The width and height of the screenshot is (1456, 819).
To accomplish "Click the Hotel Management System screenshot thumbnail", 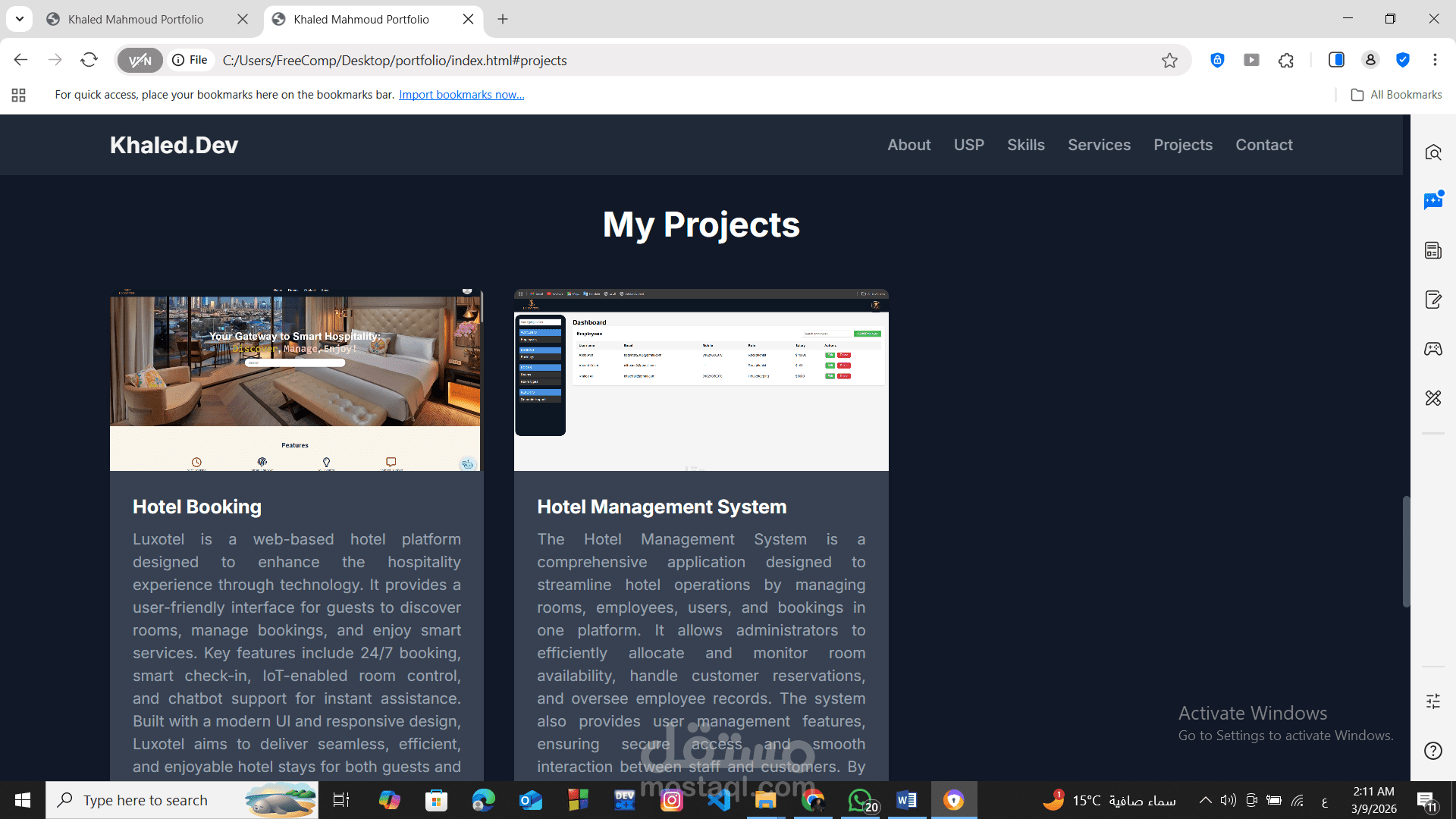I will pyautogui.click(x=701, y=380).
